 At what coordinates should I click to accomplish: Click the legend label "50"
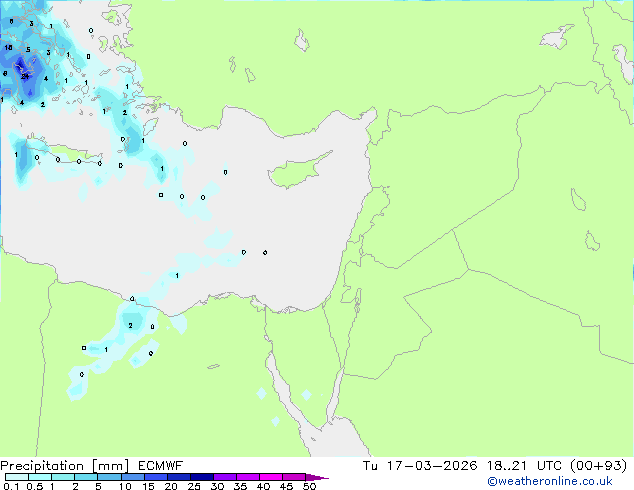click(x=309, y=486)
